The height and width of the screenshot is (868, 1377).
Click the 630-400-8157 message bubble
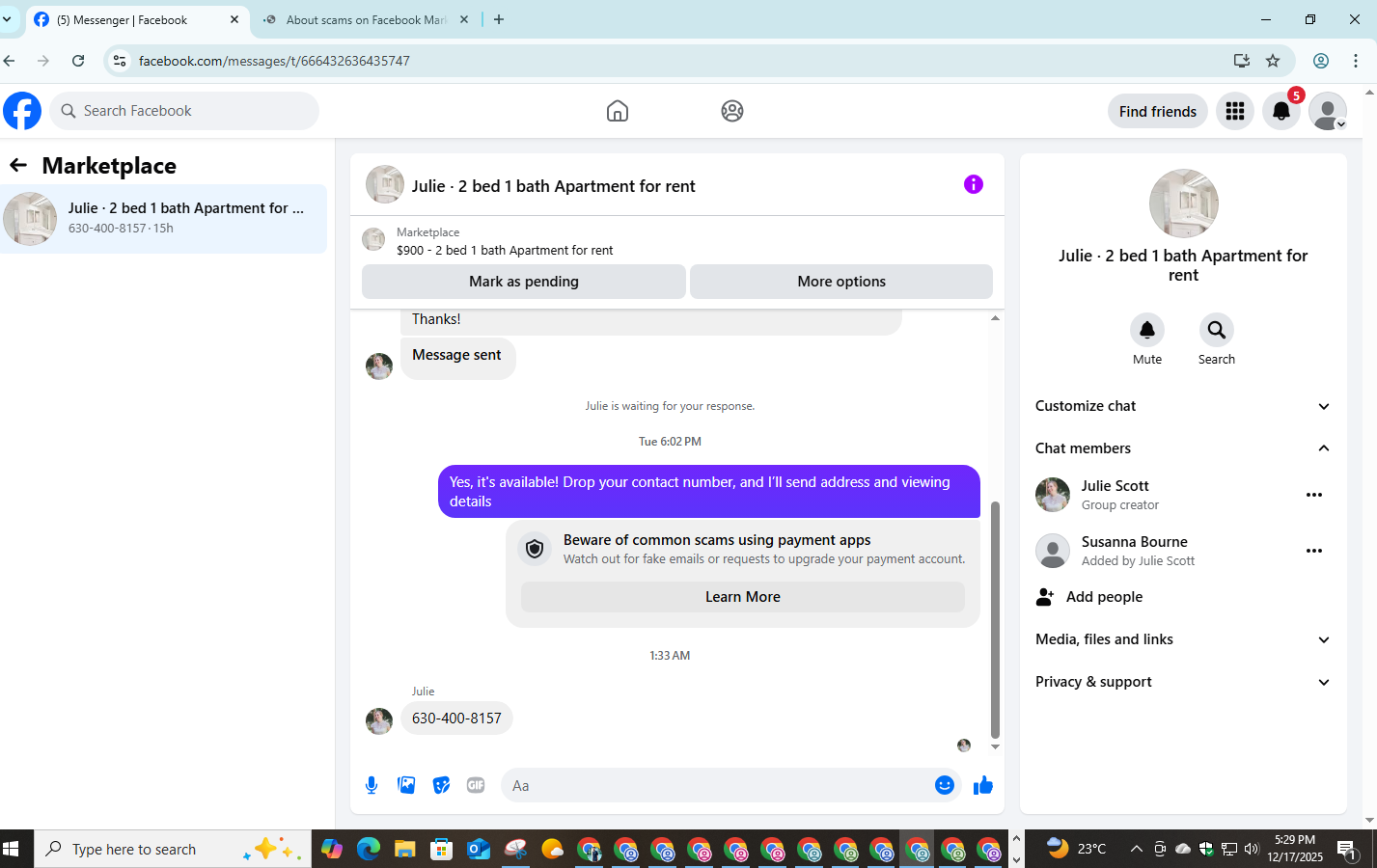(456, 719)
